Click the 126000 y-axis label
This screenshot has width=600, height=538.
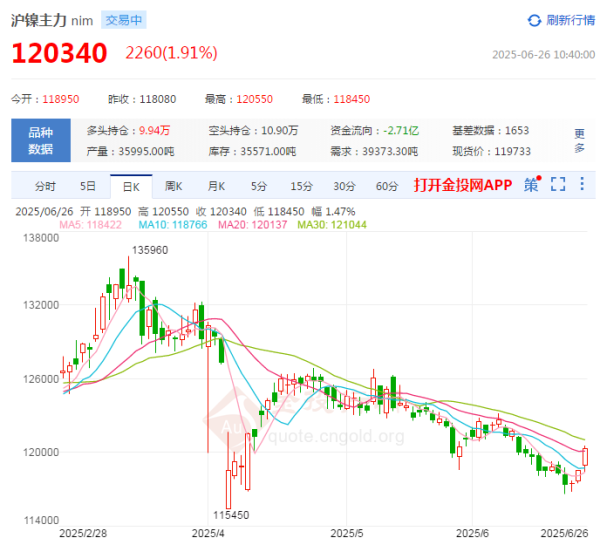click(x=41, y=379)
